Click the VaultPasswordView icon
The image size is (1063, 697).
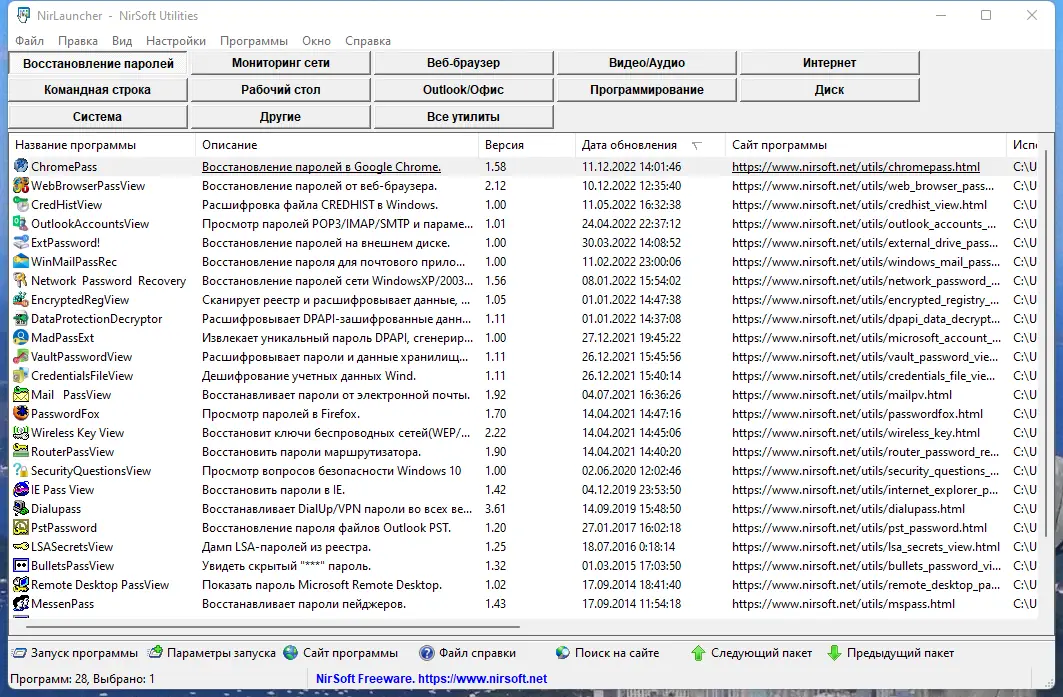pyautogui.click(x=21, y=356)
